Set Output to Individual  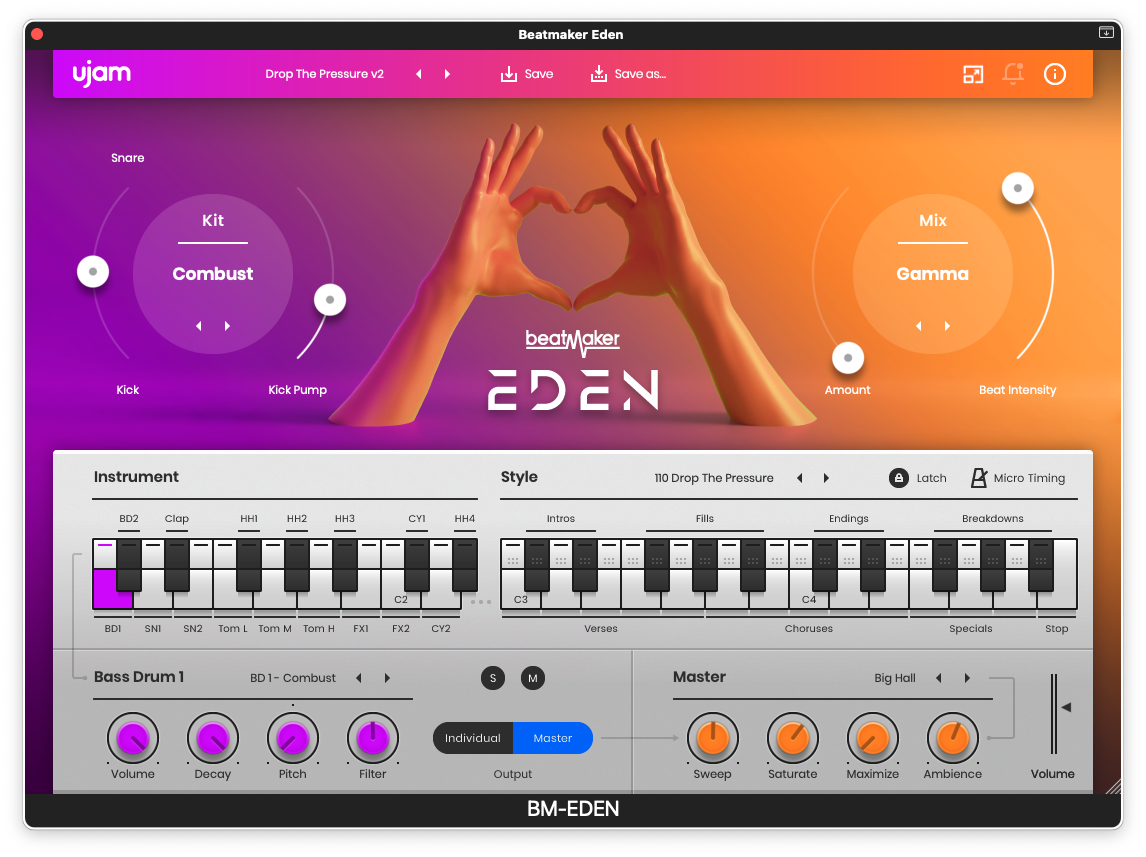(473, 738)
